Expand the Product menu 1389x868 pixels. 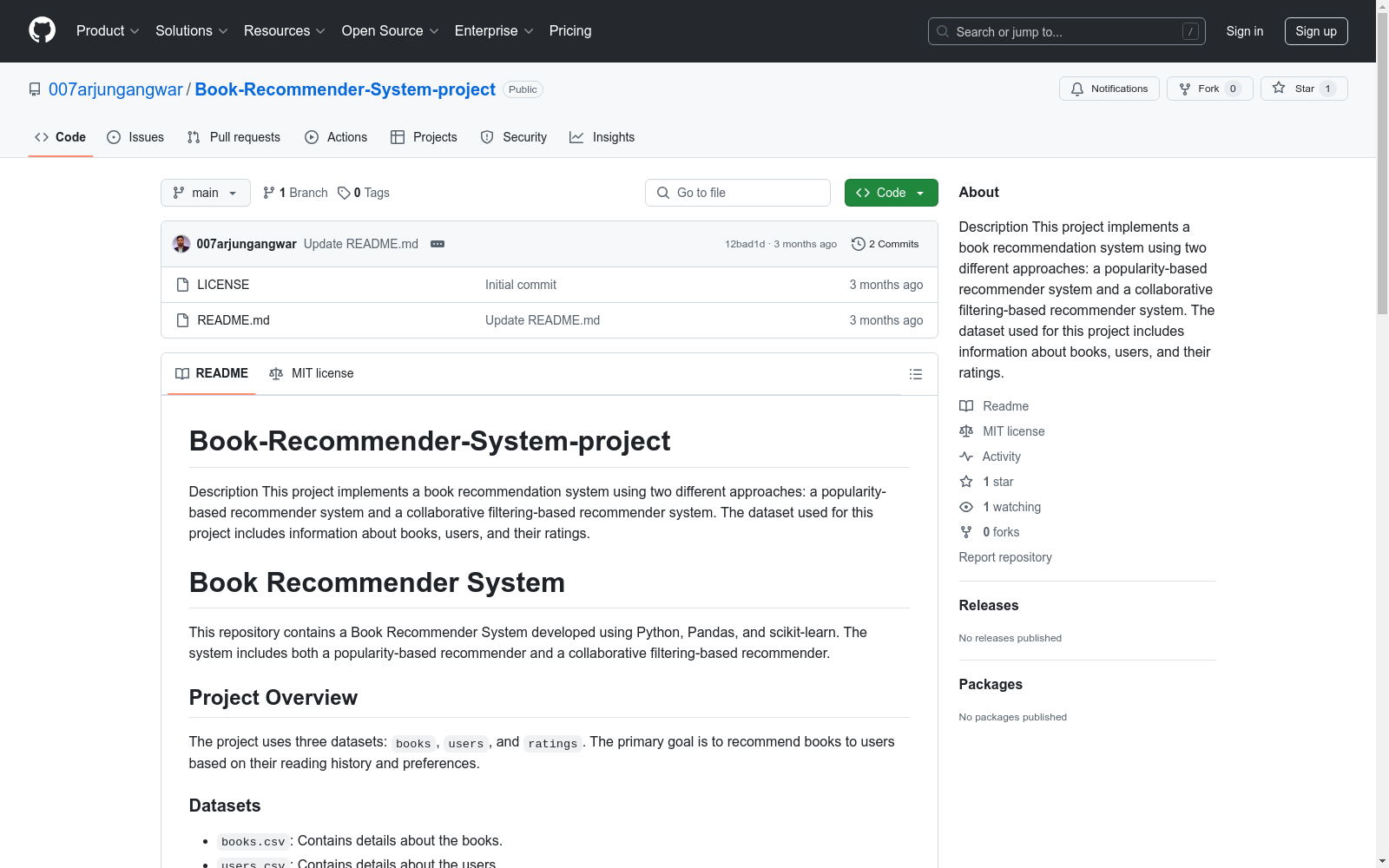point(108,31)
